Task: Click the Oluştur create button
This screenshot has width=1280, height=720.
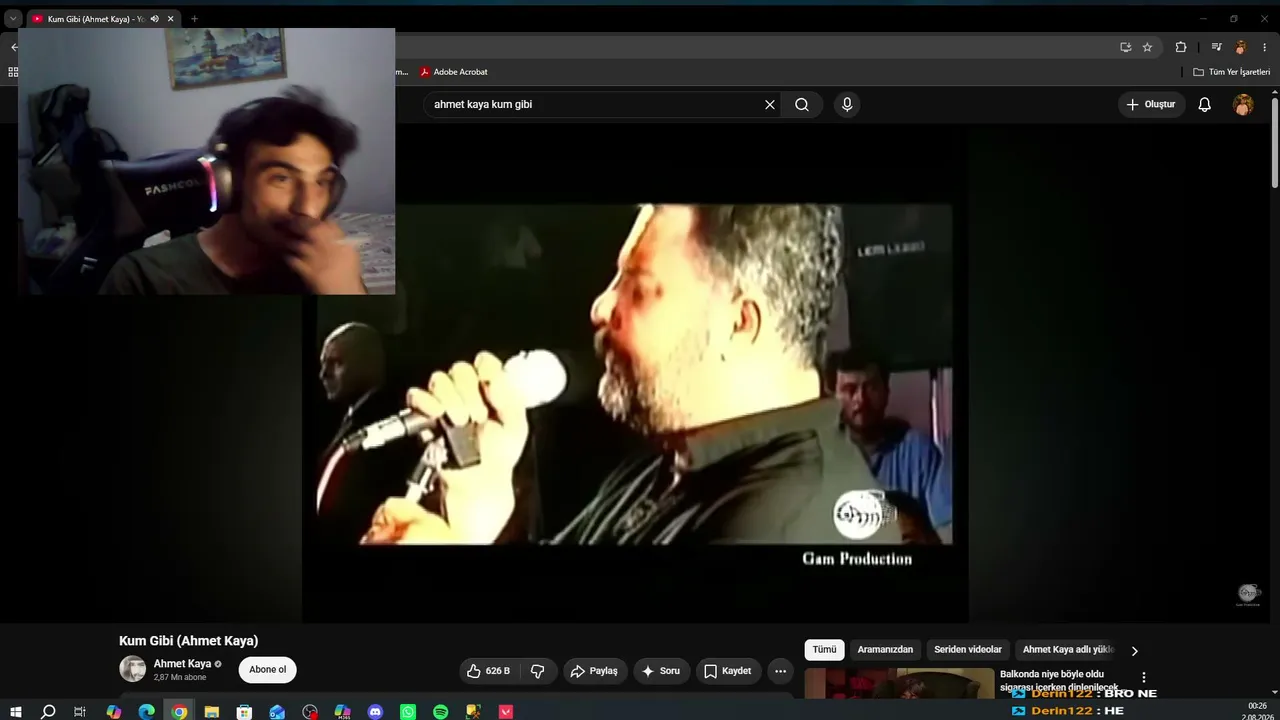Action: coord(1152,104)
